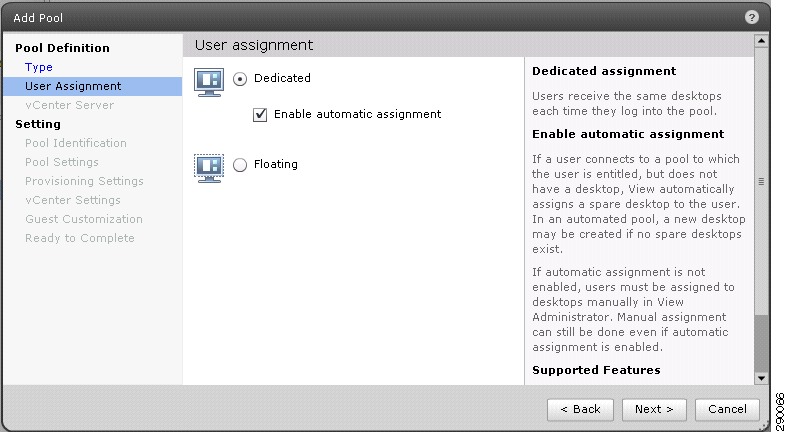
Task: Click the Next > button
Action: point(654,409)
